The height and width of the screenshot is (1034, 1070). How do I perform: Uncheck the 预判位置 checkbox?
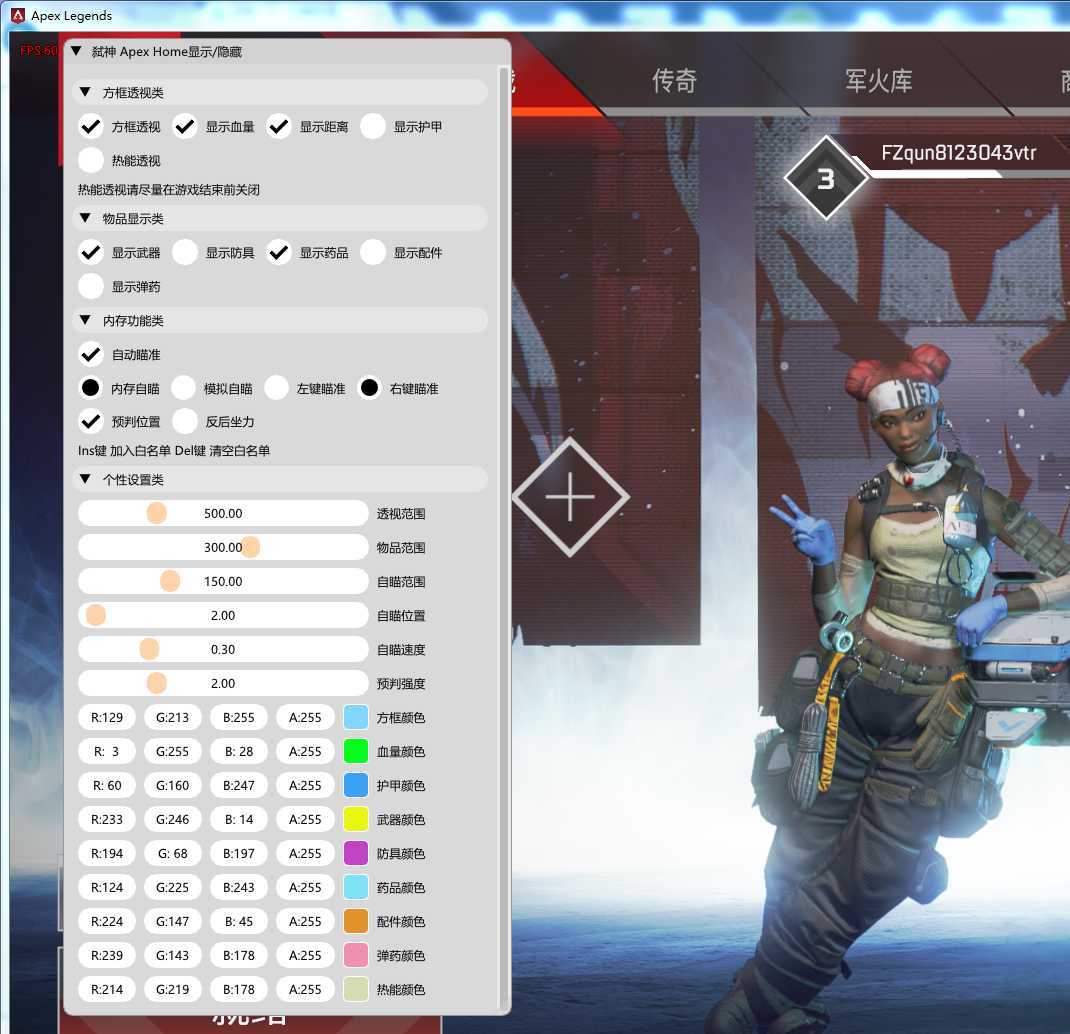tap(91, 421)
